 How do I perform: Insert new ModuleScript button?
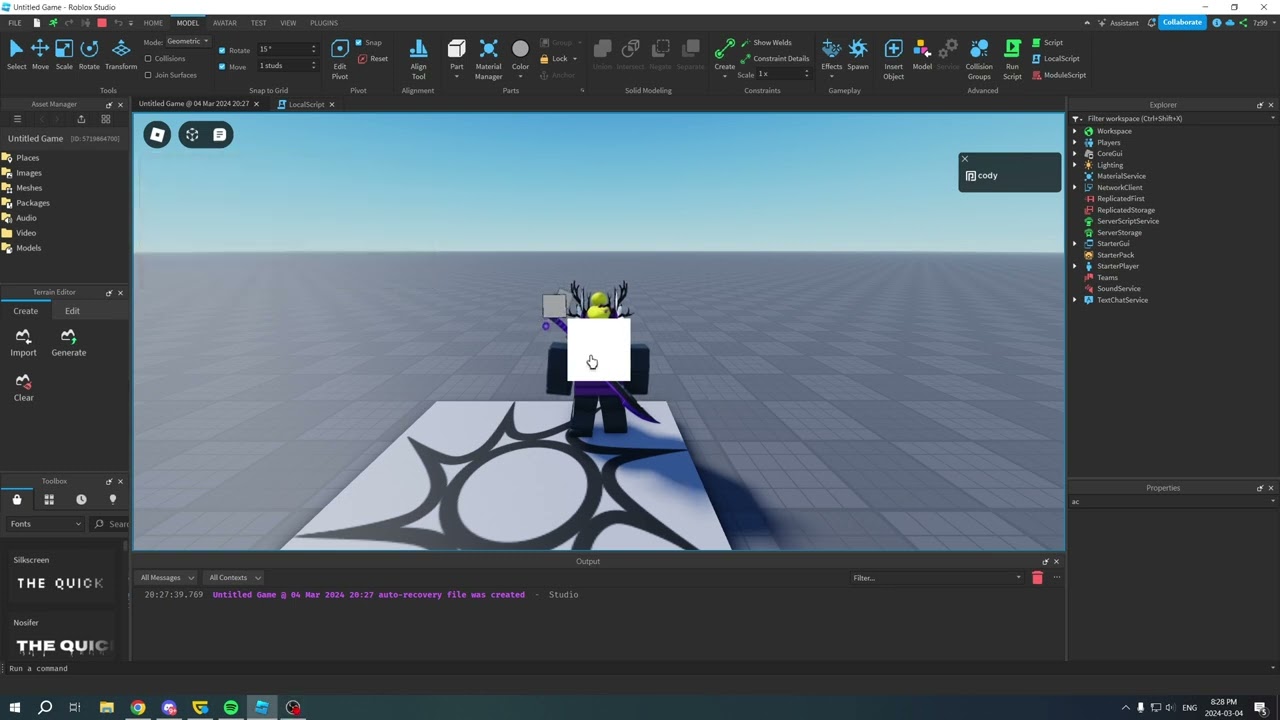click(x=1058, y=74)
